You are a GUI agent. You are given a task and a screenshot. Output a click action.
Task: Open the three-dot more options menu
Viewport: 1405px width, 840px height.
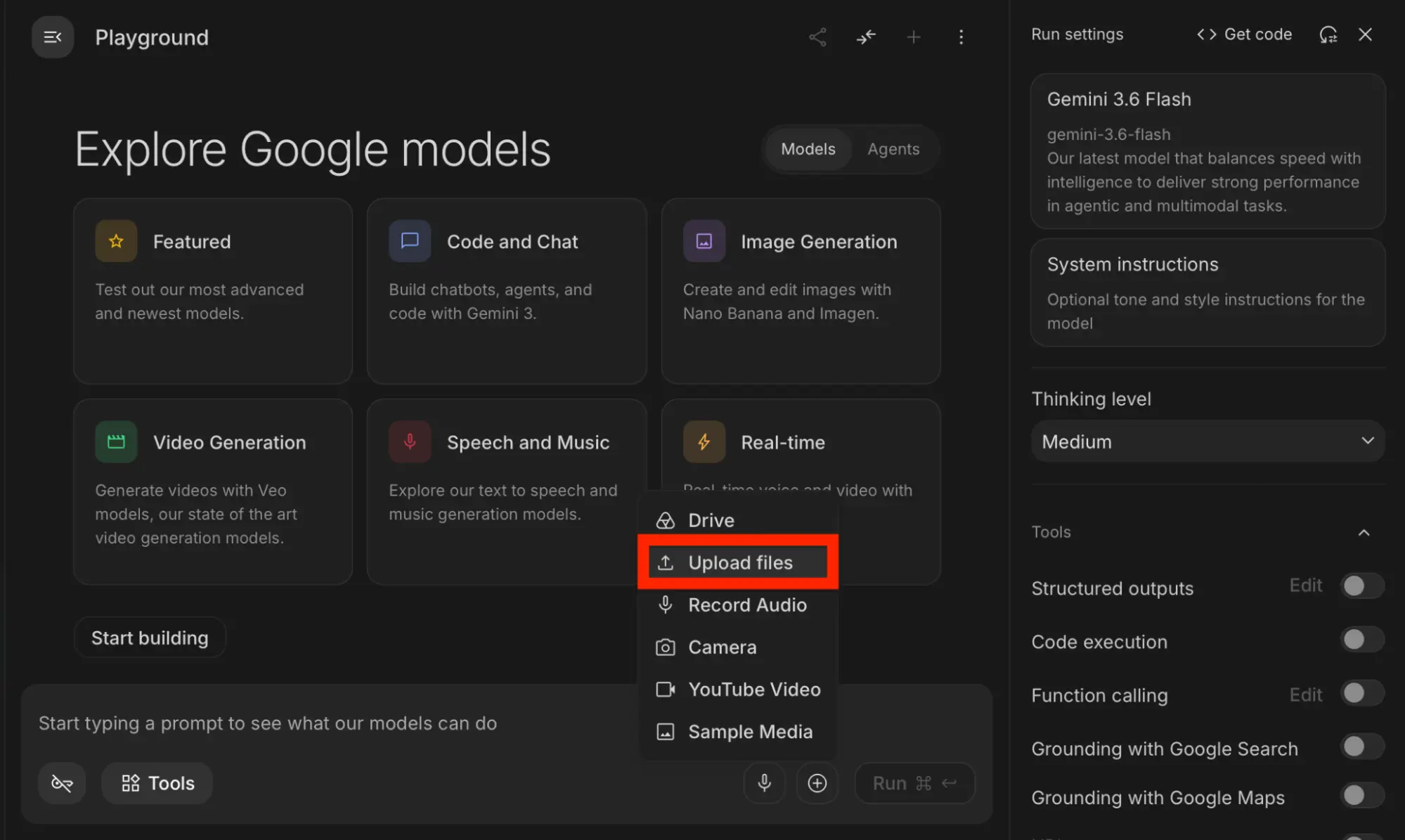[x=962, y=37]
